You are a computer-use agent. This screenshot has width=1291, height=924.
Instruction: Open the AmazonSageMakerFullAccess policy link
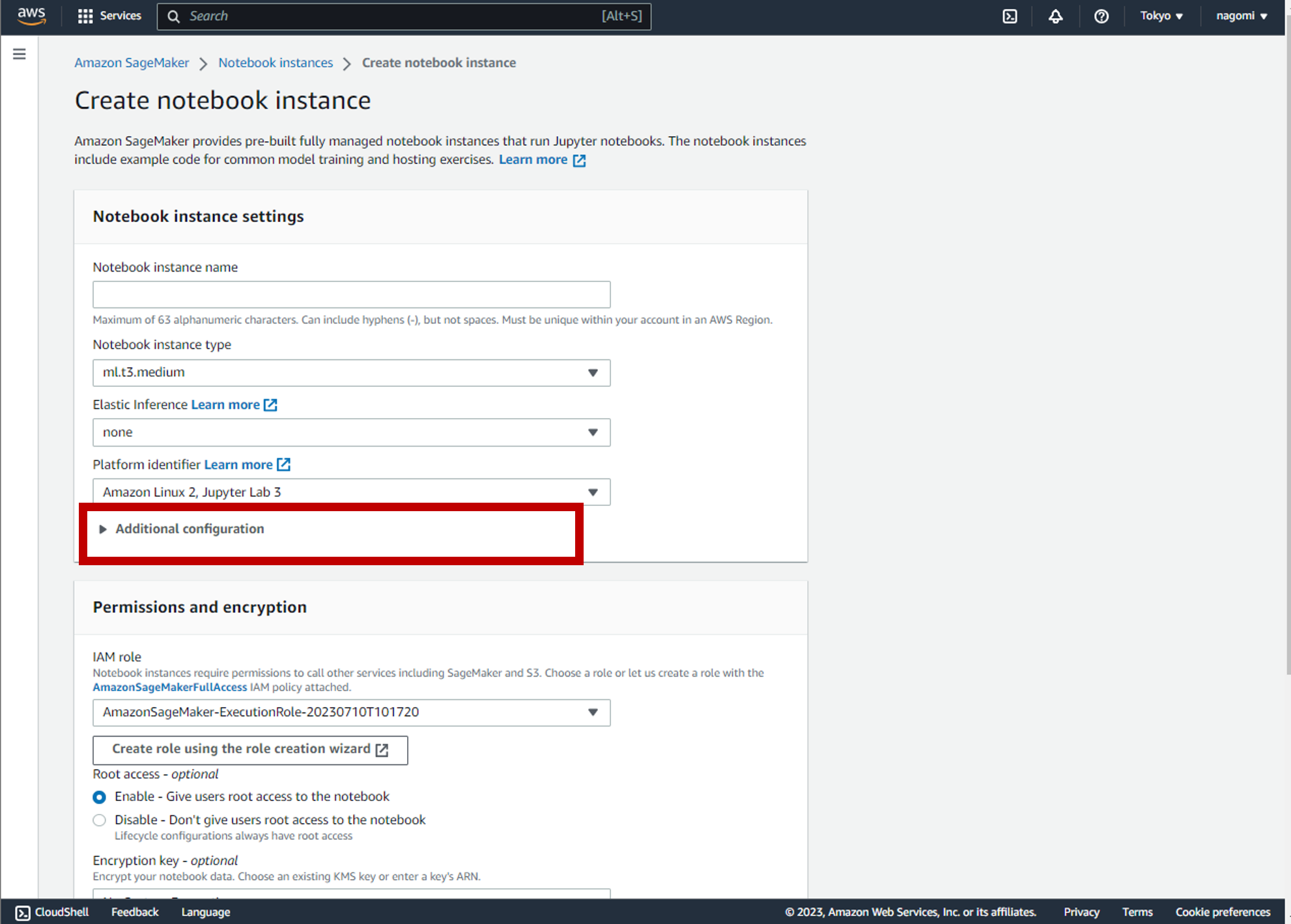coord(169,688)
